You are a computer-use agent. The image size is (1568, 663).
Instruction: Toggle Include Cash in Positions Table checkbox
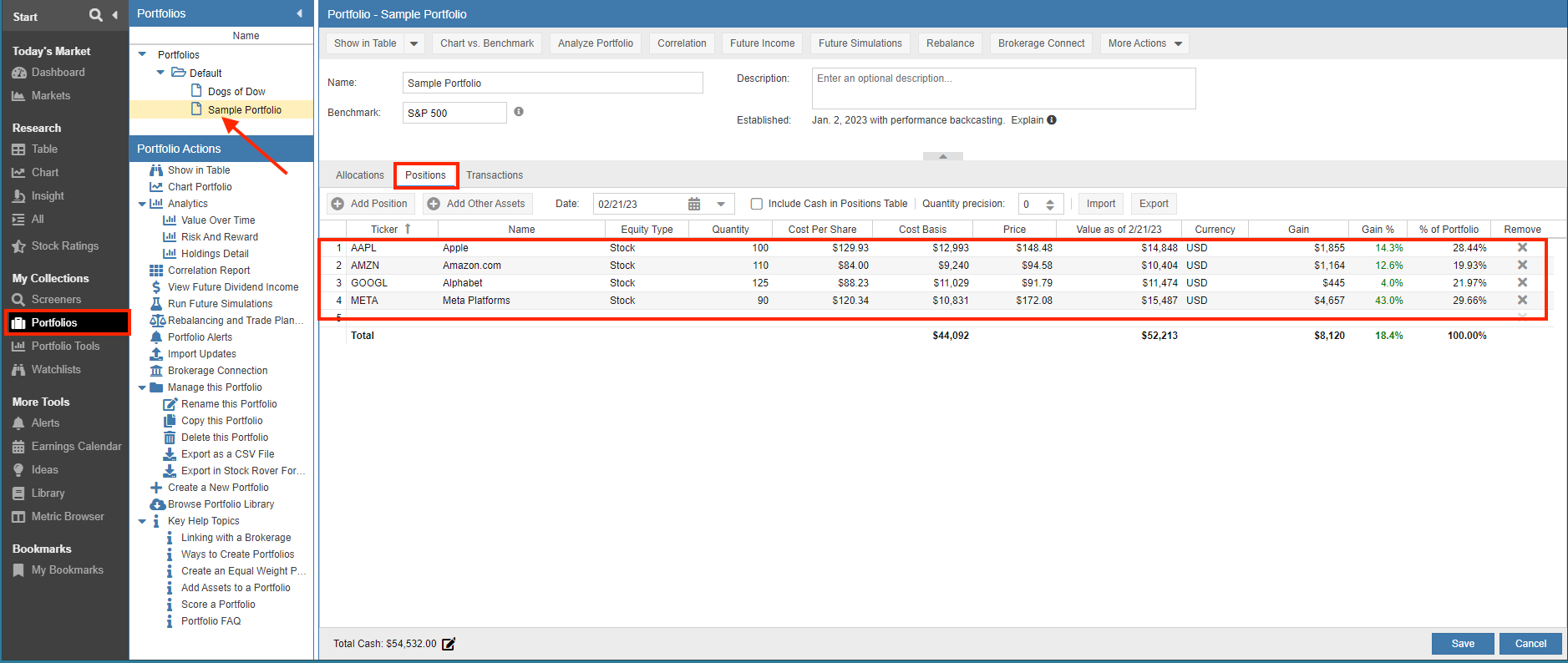(x=757, y=204)
